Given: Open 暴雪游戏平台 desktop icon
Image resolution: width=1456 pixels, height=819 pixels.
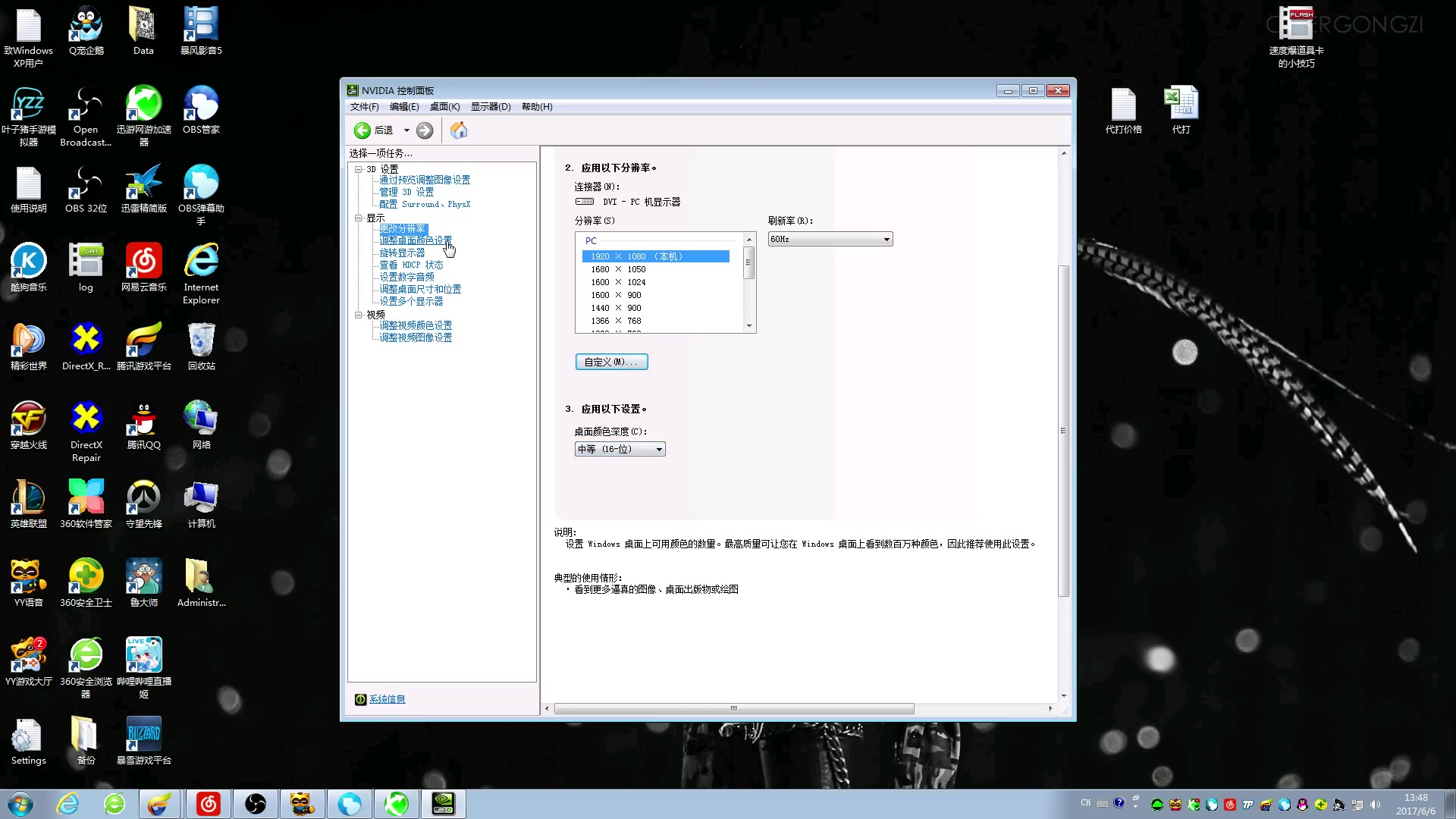Looking at the screenshot, I should coord(144,741).
